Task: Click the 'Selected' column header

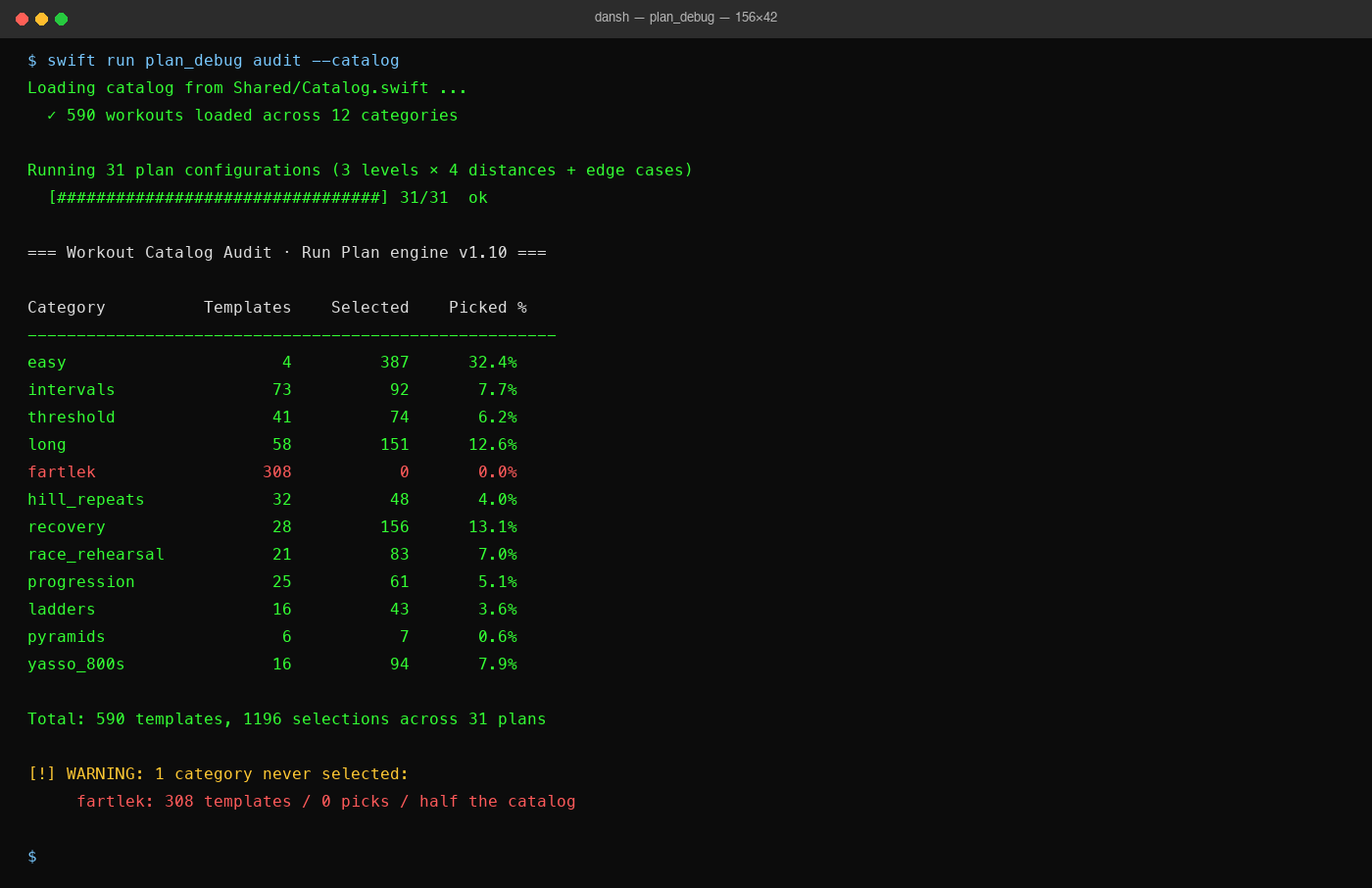Action: tap(370, 308)
